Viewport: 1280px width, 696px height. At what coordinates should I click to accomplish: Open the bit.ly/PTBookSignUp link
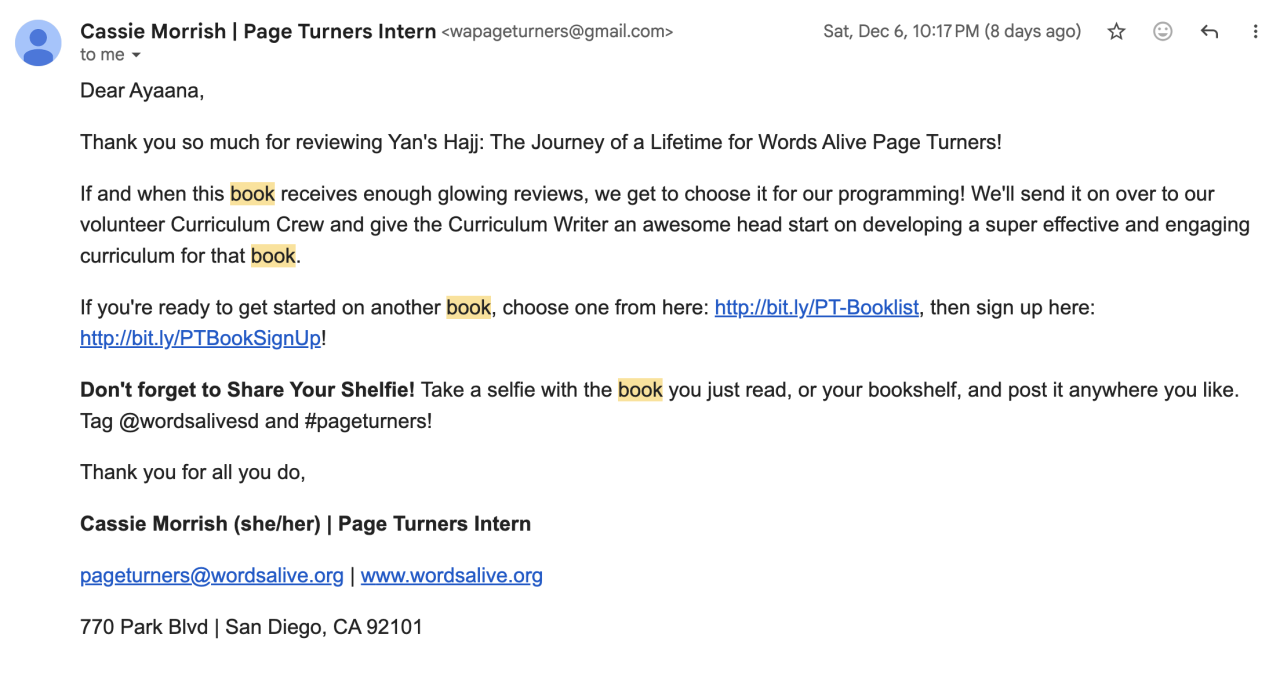click(x=200, y=339)
